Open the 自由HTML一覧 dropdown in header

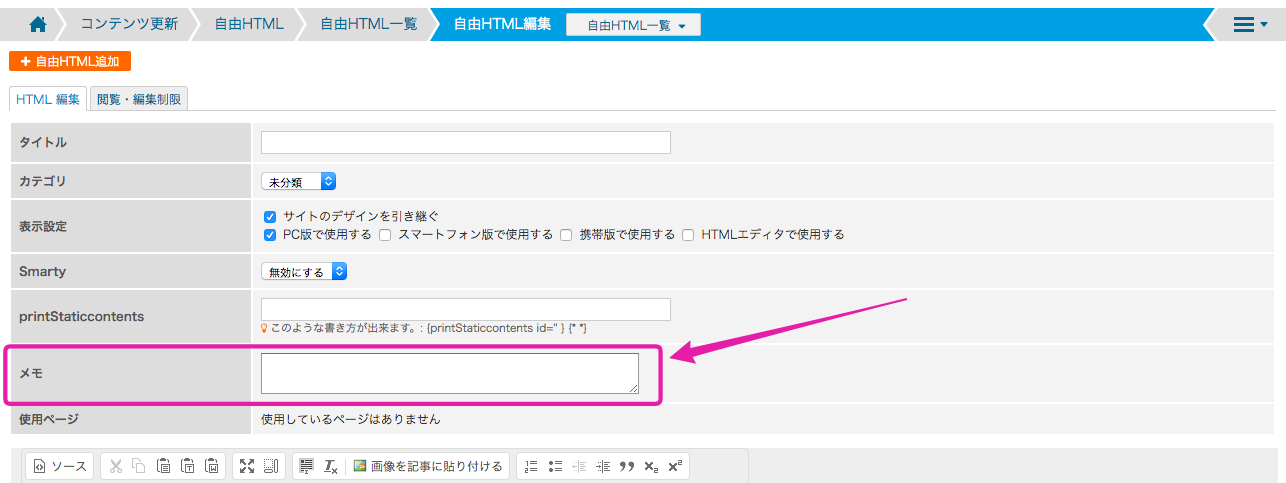(x=633, y=25)
